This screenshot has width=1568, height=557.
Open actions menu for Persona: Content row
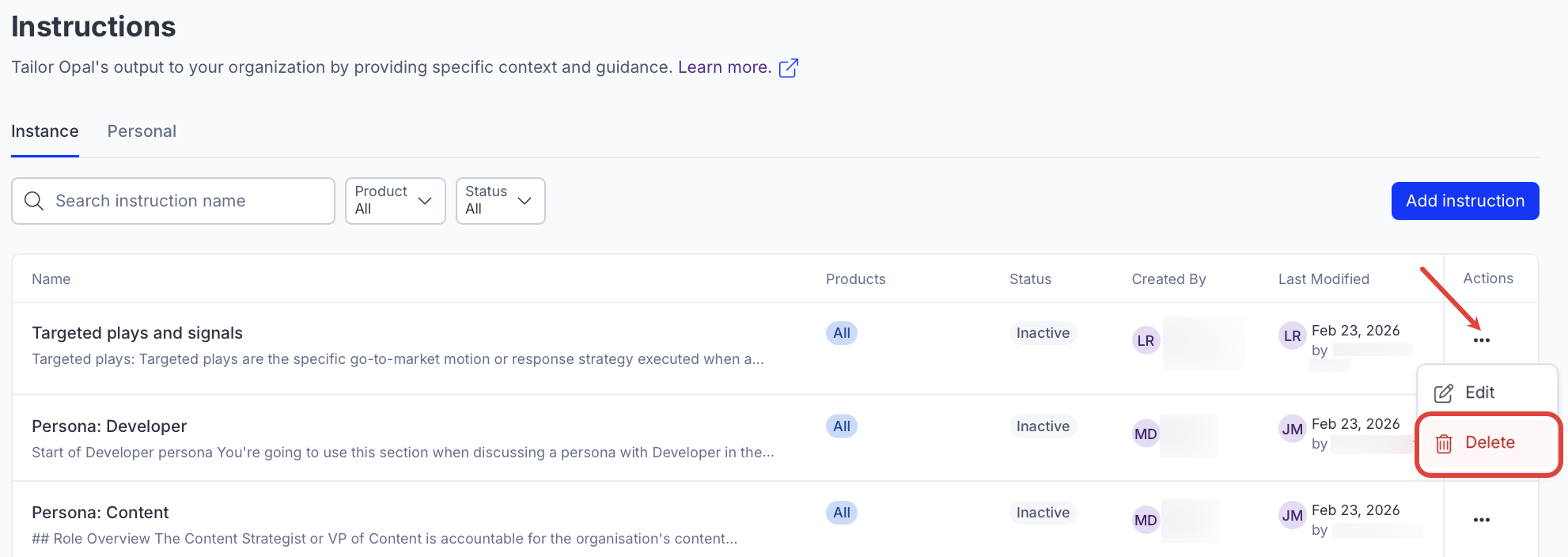pyautogui.click(x=1481, y=520)
